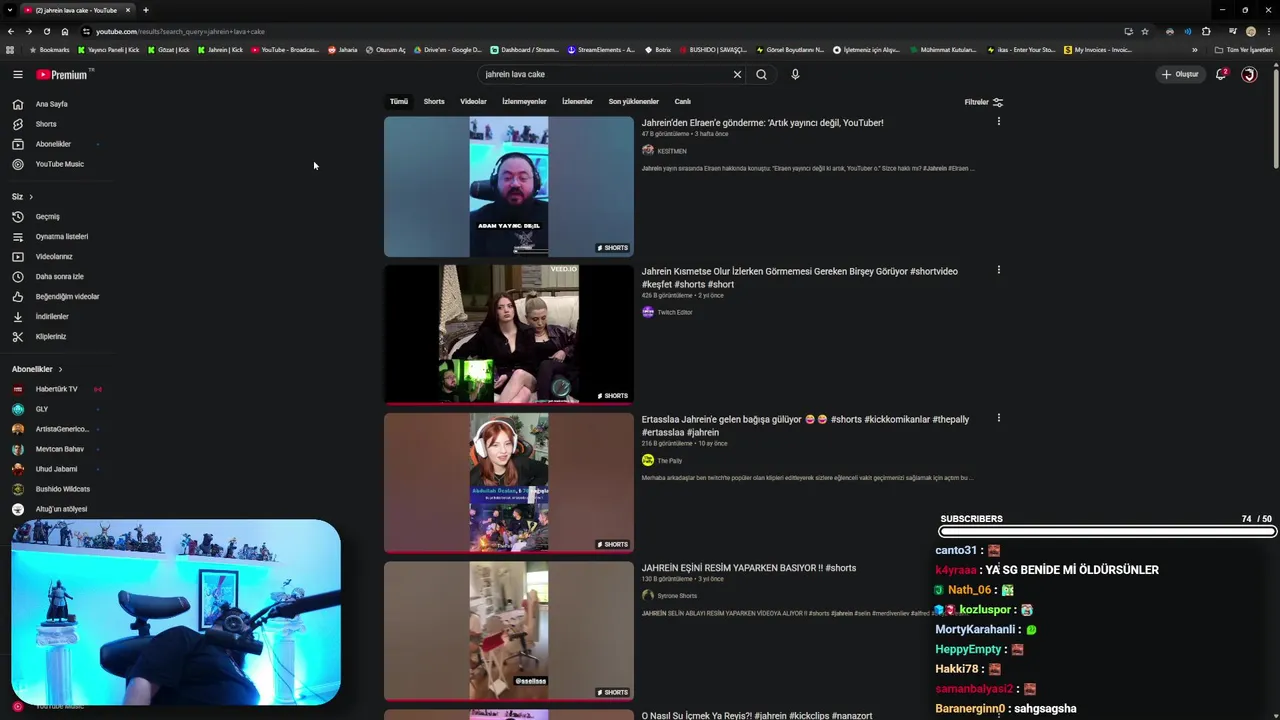This screenshot has width=1280, height=720.
Task: Click the magnifier search button
Action: [761, 74]
